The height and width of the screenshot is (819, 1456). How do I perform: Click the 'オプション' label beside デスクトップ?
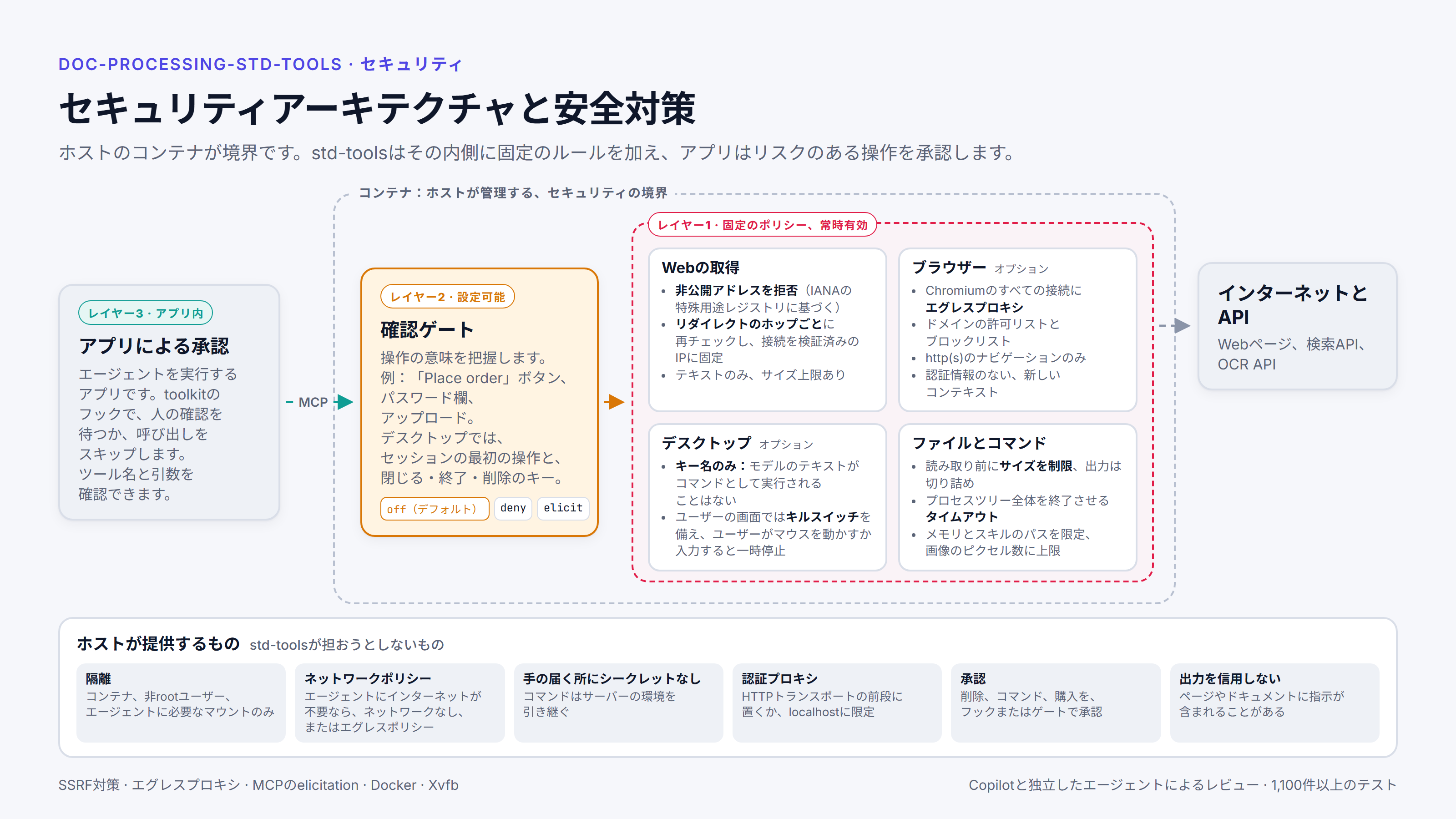pos(786,445)
